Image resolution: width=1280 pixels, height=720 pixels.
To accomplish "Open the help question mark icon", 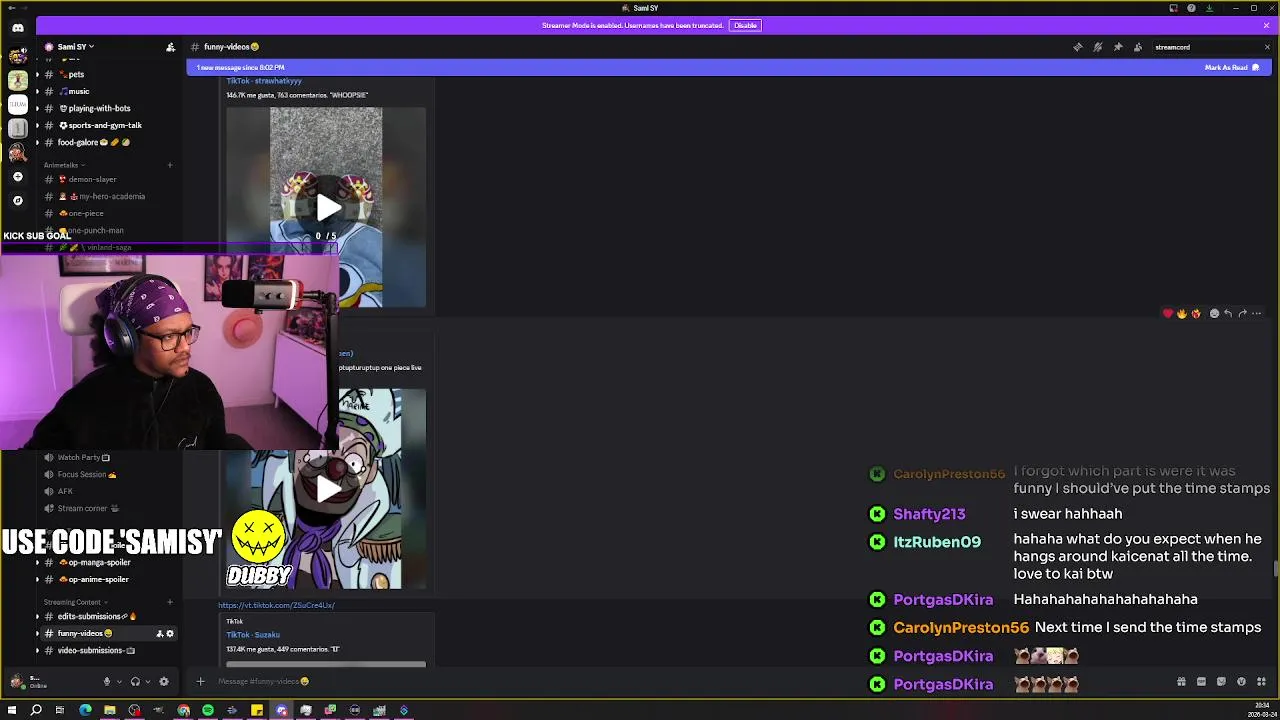I will point(1191,8).
